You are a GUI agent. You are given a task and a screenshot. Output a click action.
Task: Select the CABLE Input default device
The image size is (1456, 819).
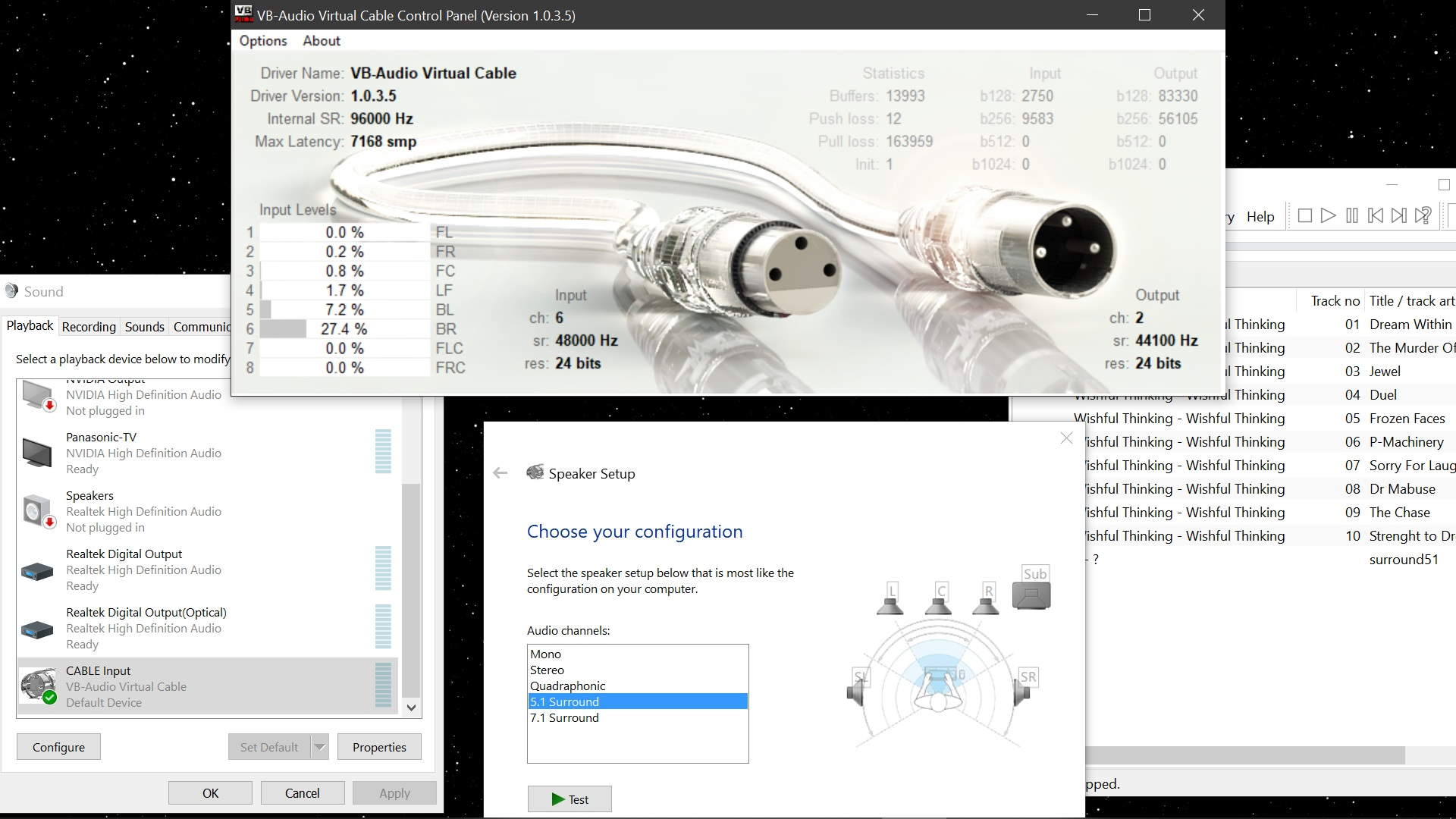tap(207, 686)
